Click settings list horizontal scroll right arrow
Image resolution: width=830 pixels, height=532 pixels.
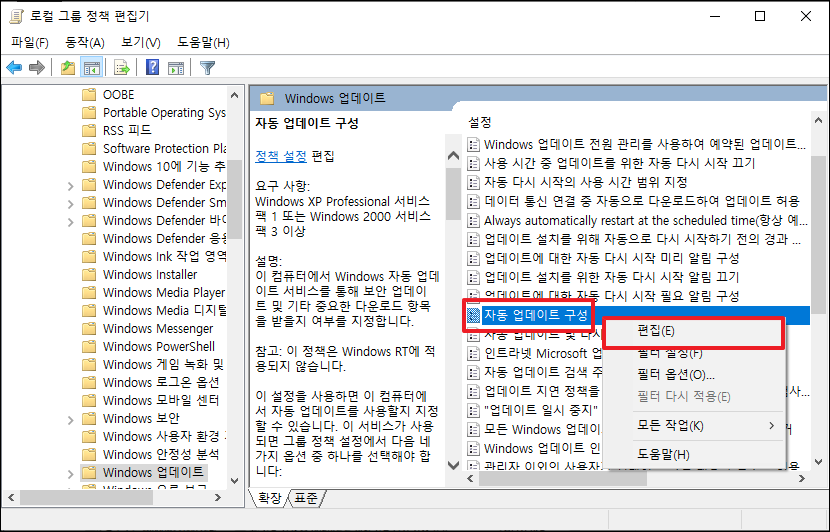point(802,479)
